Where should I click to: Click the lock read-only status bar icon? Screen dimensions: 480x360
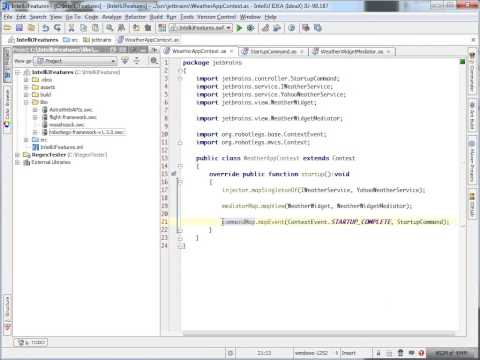tap(378, 353)
